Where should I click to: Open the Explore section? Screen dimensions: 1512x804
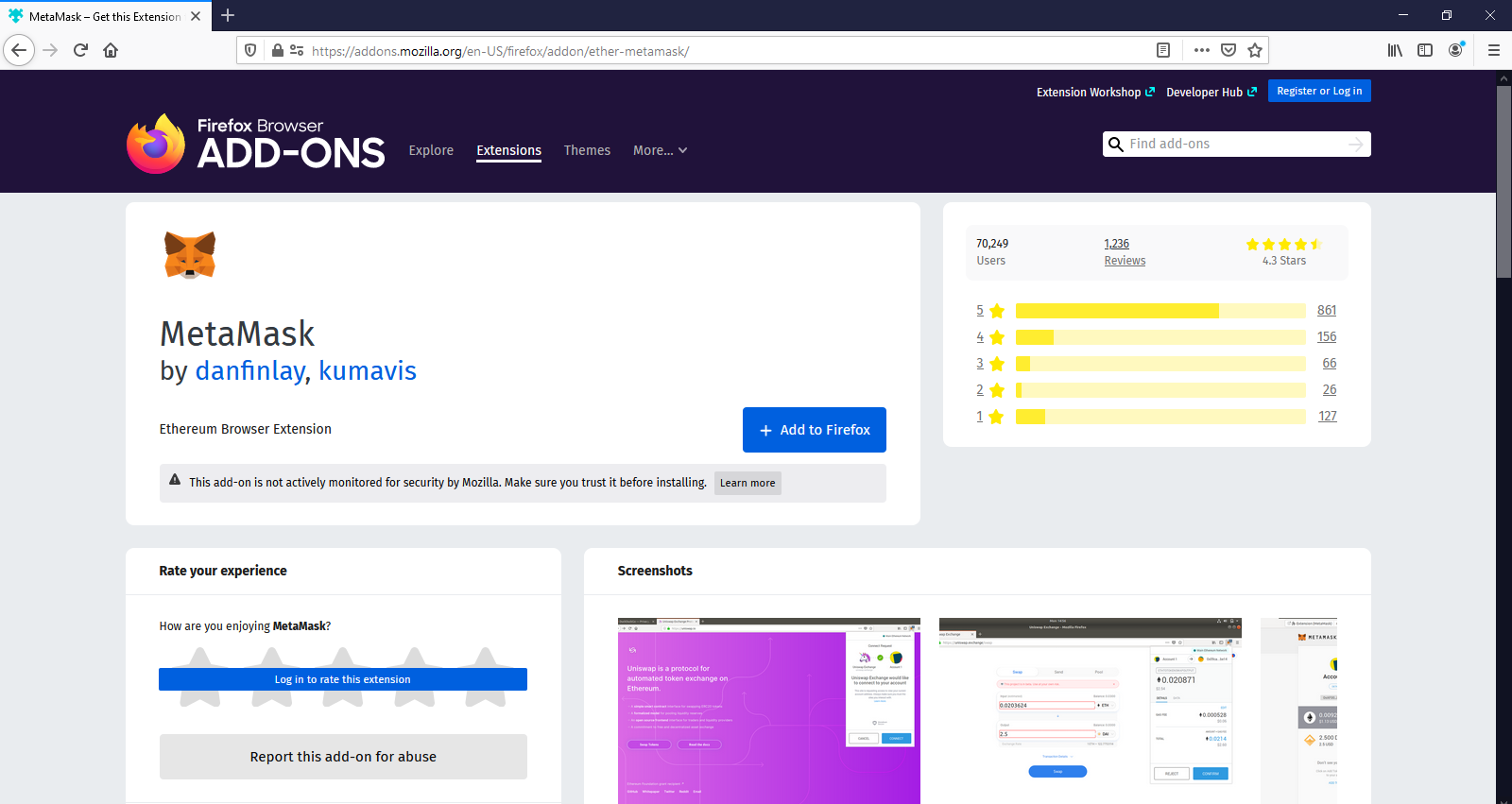(431, 150)
